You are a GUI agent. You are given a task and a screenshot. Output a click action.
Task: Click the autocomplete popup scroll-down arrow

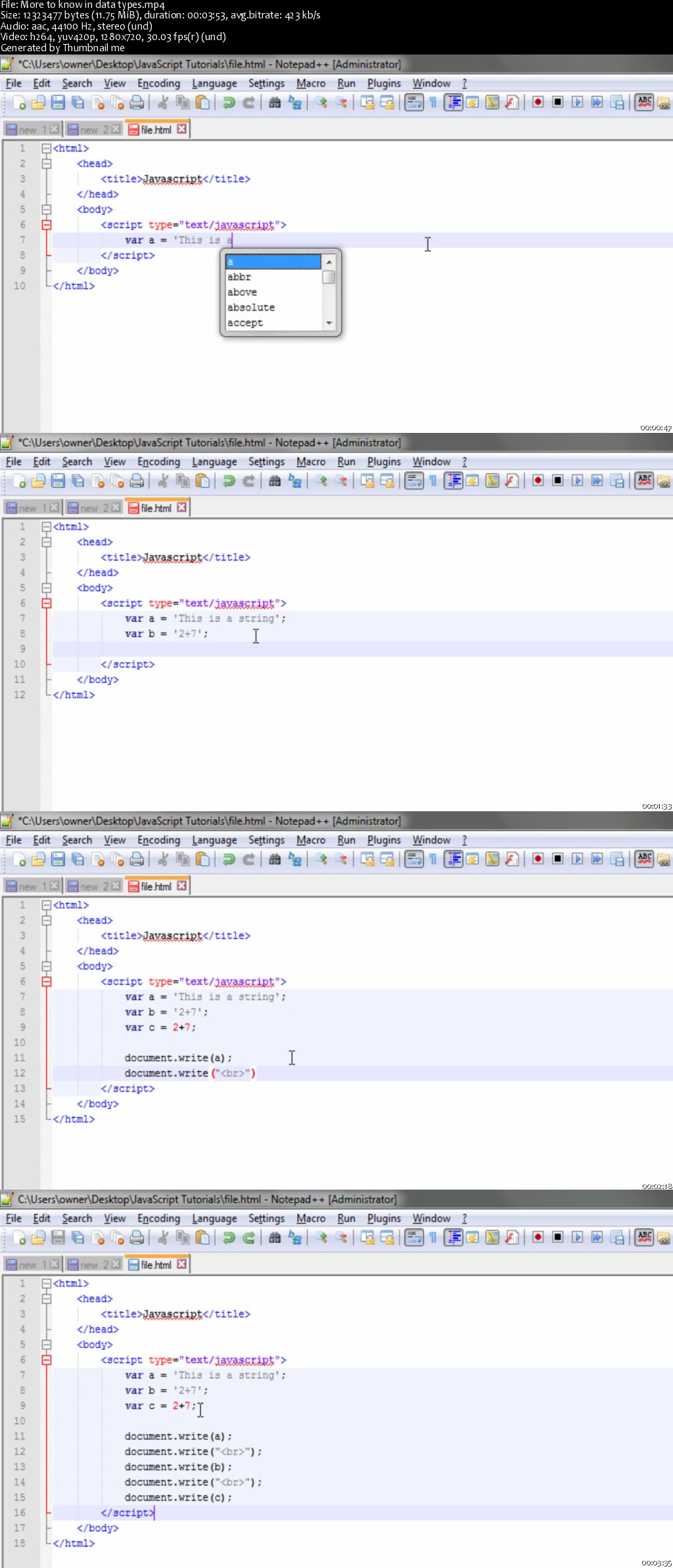coord(329,323)
